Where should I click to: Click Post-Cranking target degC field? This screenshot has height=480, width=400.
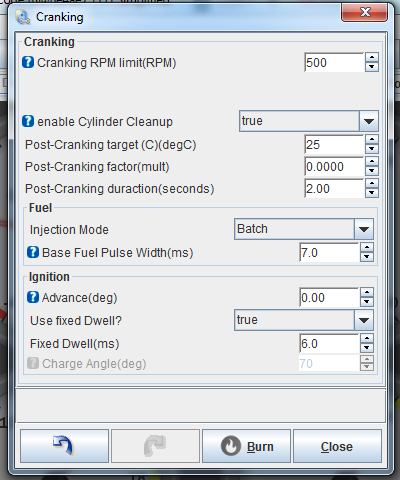click(334, 144)
